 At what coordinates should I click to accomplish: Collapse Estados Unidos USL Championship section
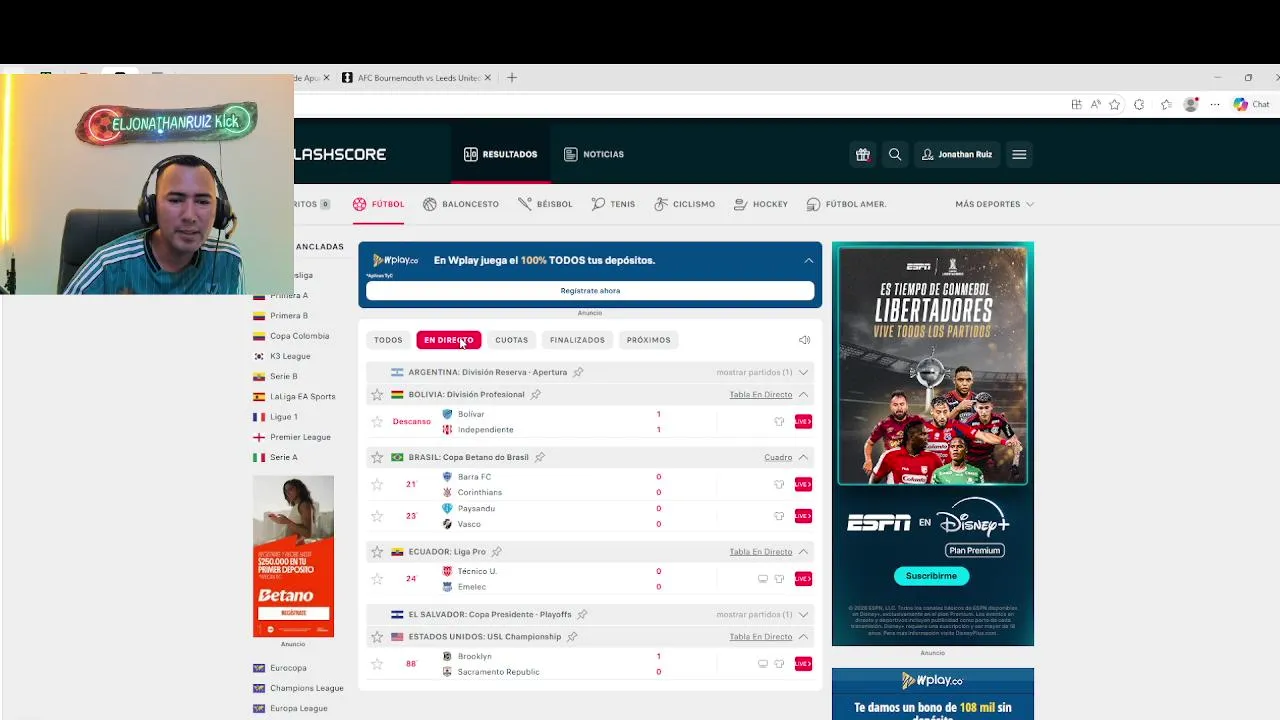803,636
